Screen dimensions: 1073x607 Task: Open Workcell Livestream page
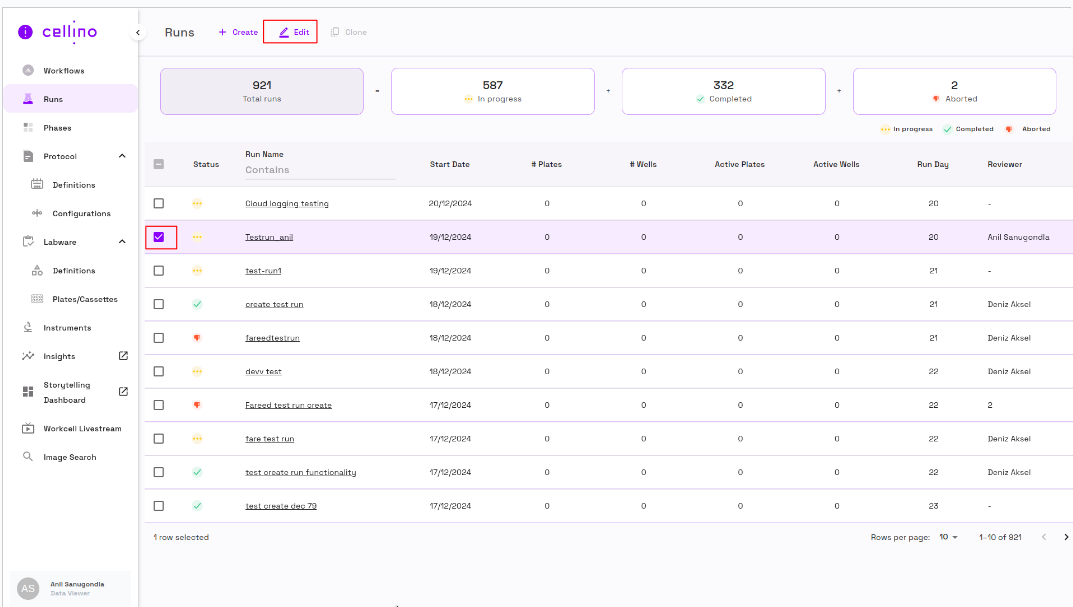(81, 429)
